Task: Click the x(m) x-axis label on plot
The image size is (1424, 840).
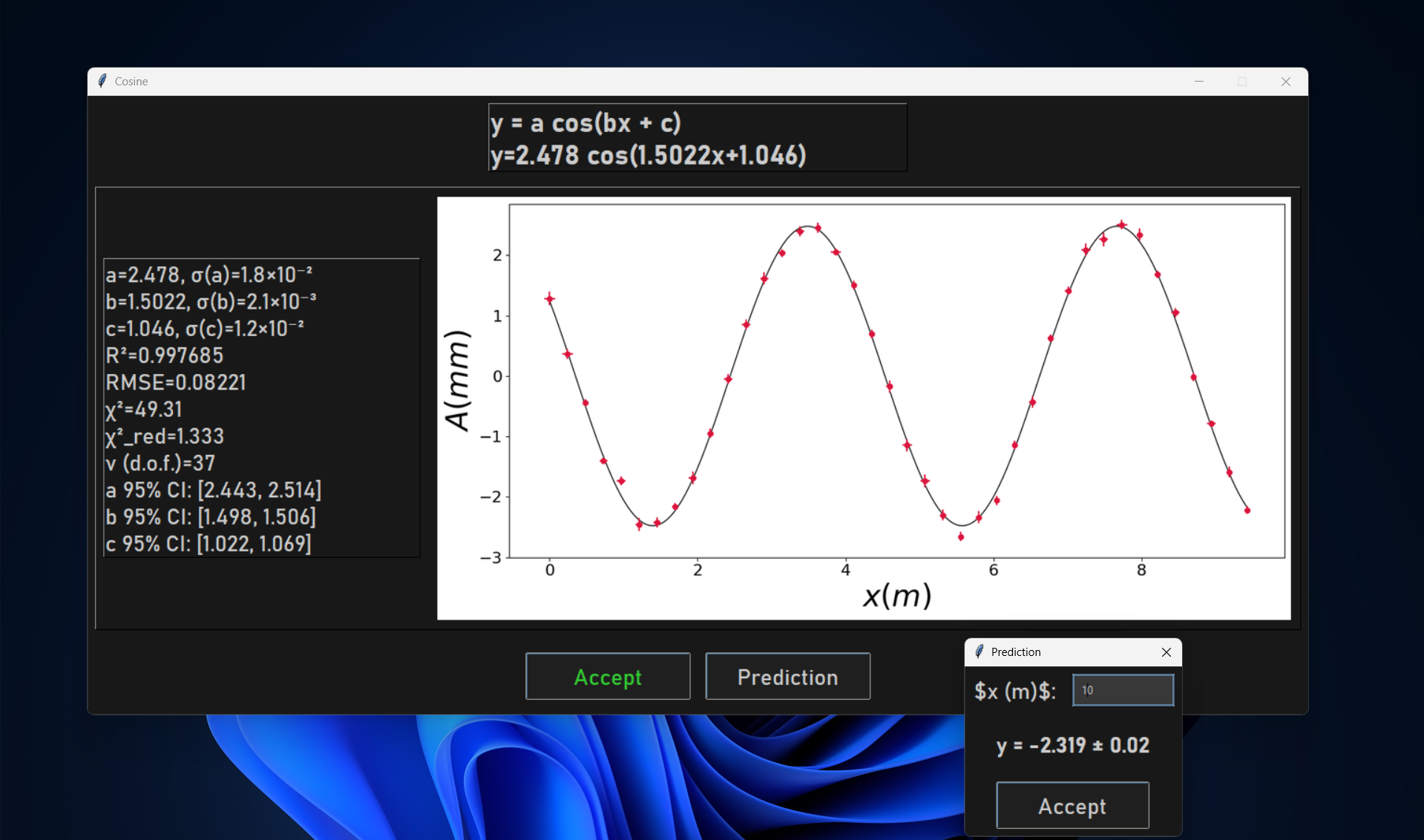Action: click(x=897, y=596)
